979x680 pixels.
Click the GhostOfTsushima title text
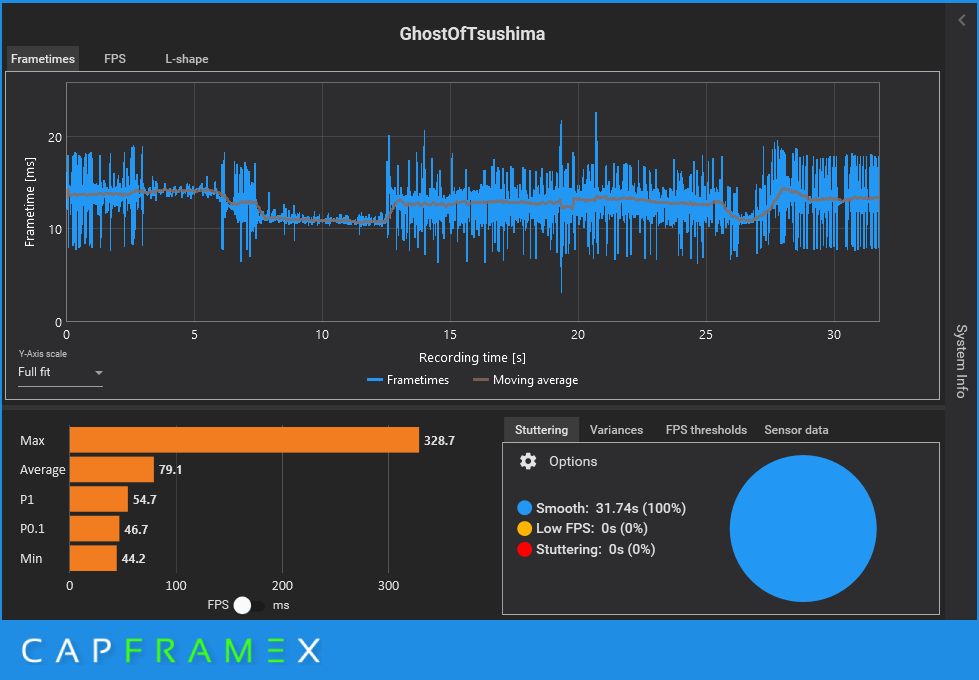(472, 34)
